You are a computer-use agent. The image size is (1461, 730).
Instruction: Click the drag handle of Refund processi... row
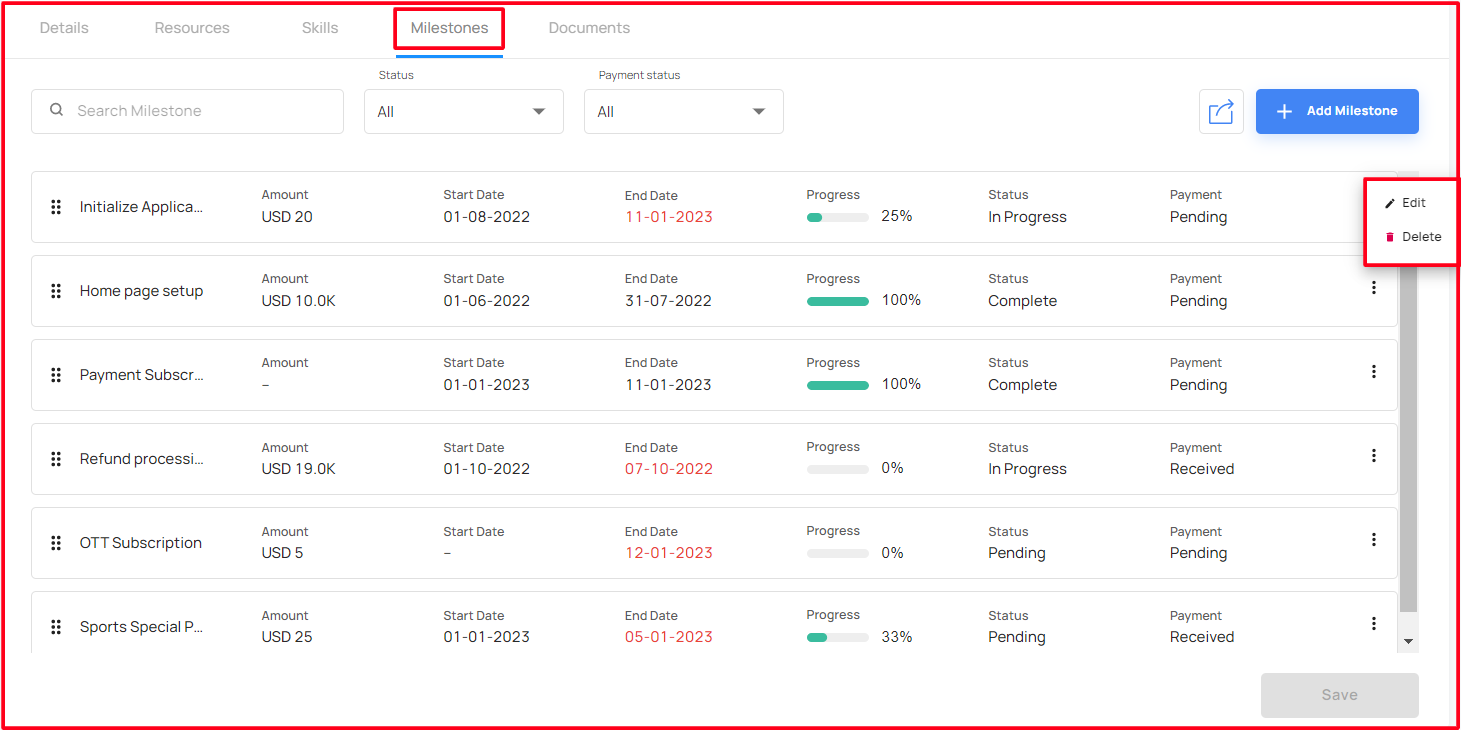coord(56,459)
